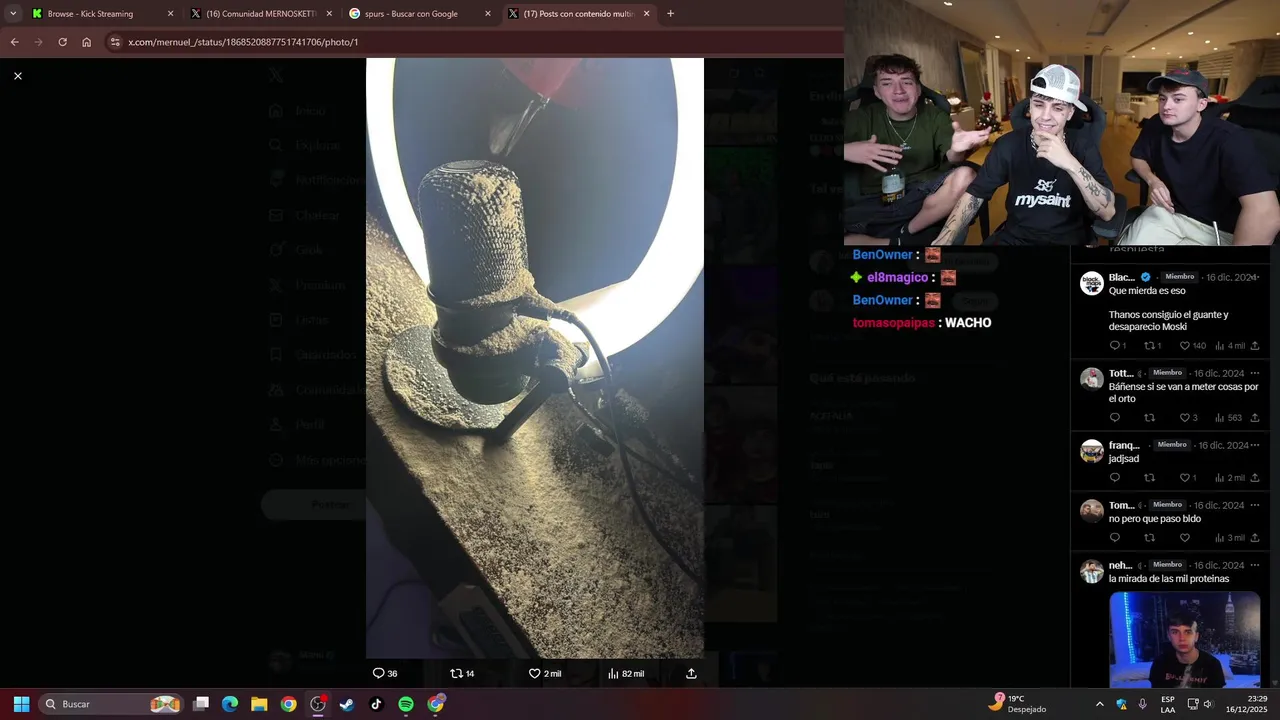Repost Blac...'s Thanos comment

pos(1152,346)
